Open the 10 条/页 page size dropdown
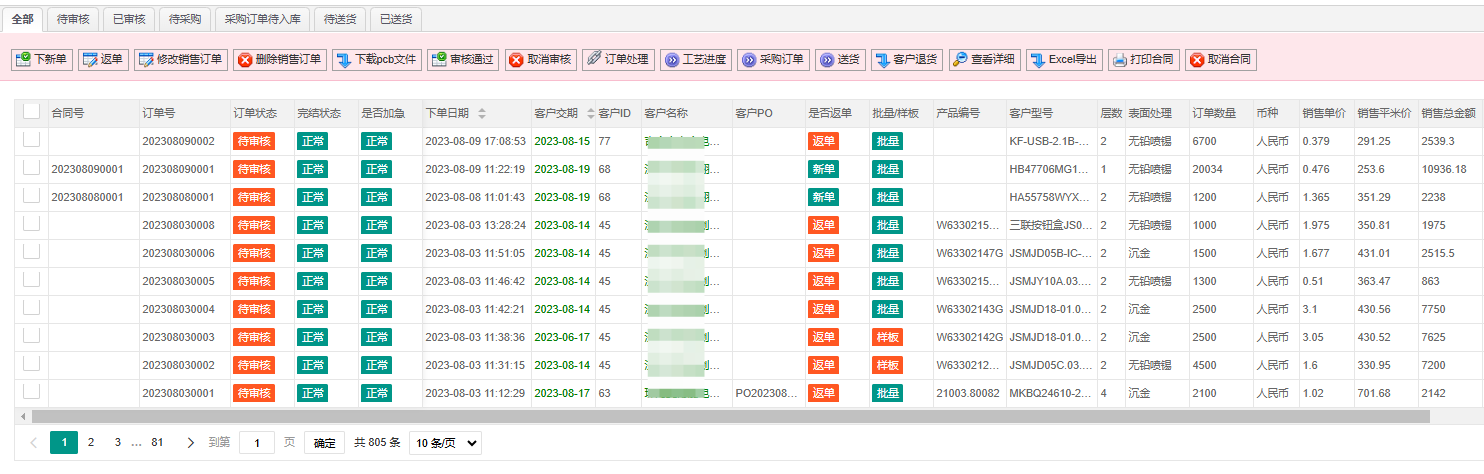This screenshot has width=1484, height=474. pyautogui.click(x=445, y=442)
